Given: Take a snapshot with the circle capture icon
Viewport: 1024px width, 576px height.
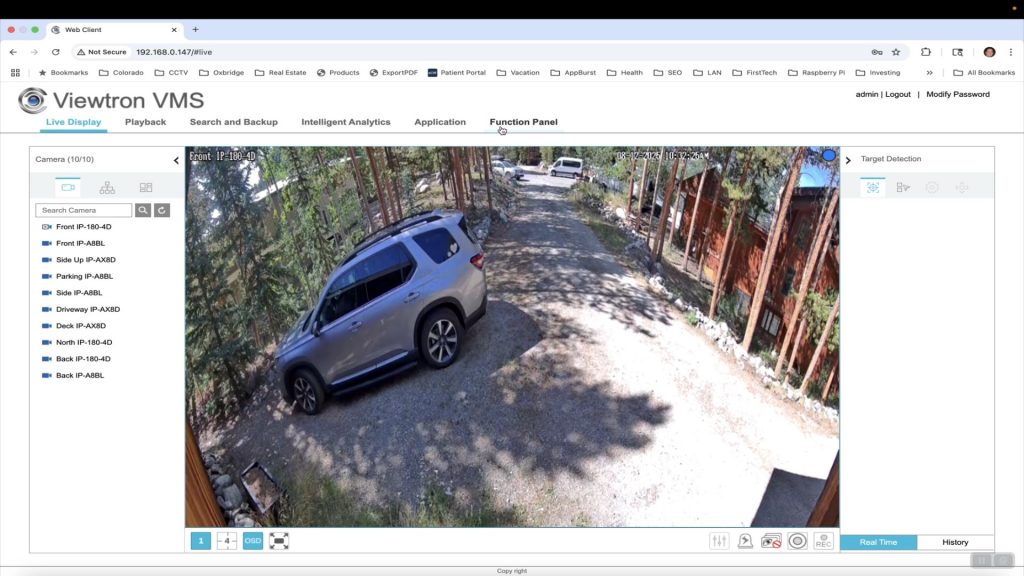Looking at the screenshot, I should click(x=797, y=541).
